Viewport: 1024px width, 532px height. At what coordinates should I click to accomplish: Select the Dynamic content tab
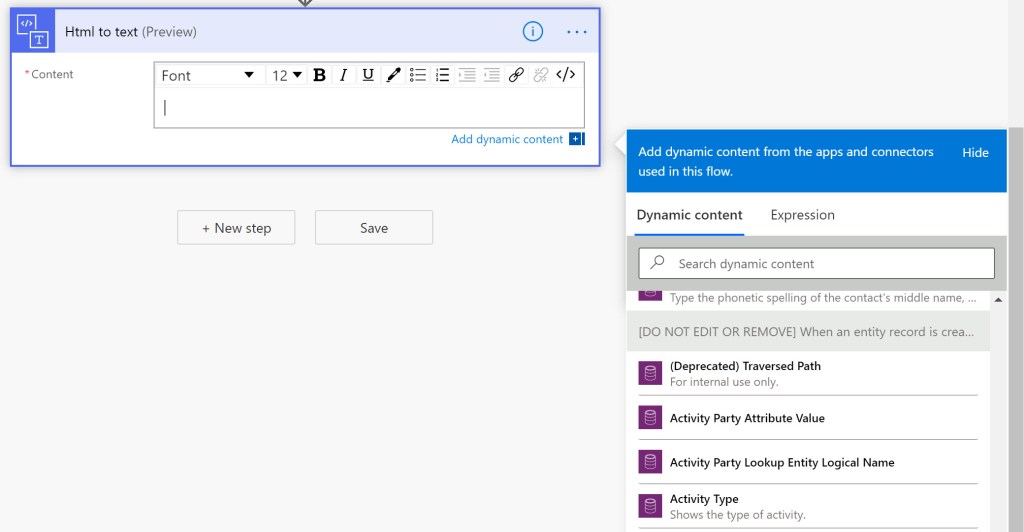click(689, 215)
